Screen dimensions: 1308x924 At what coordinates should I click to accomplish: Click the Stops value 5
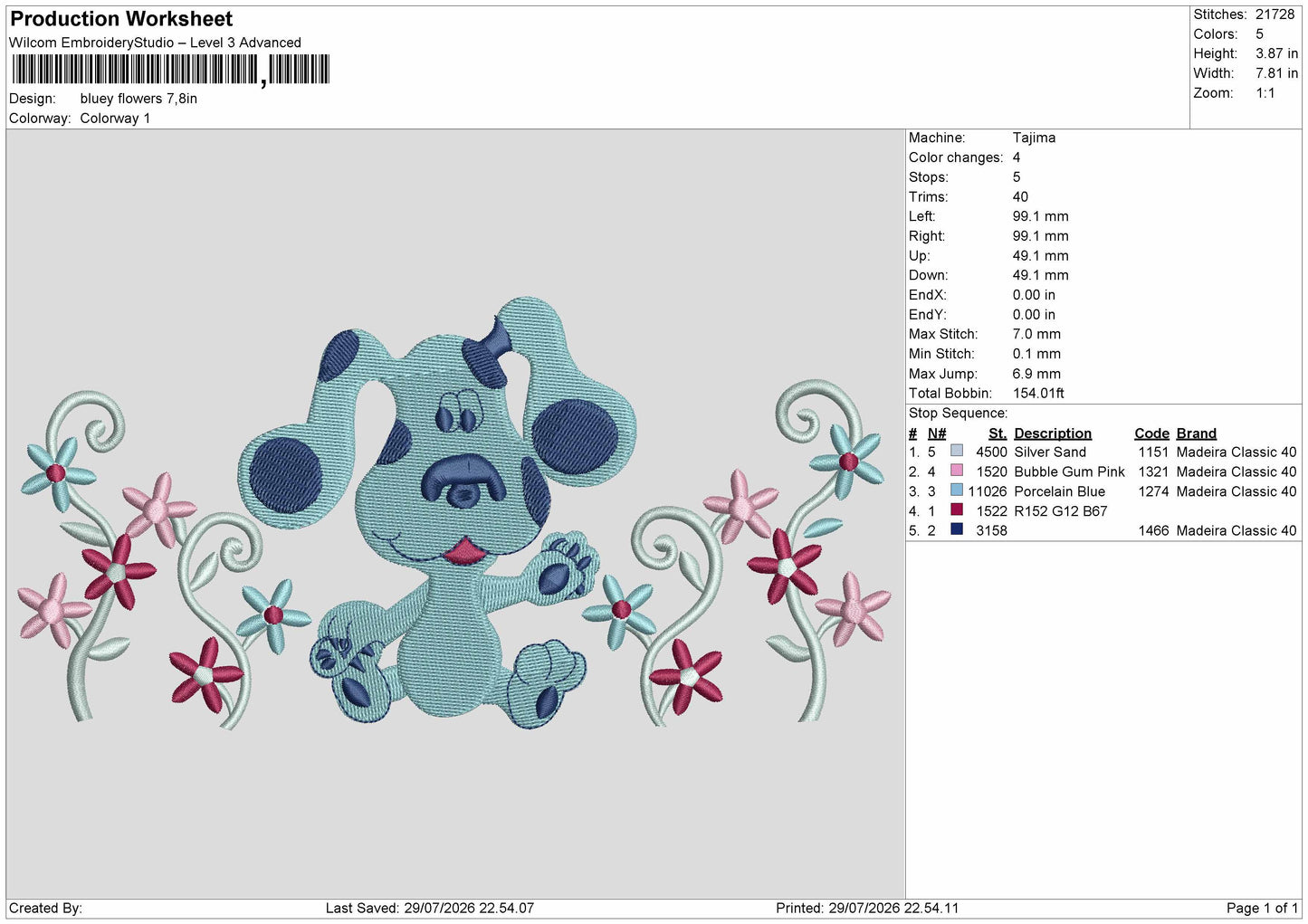(1017, 177)
